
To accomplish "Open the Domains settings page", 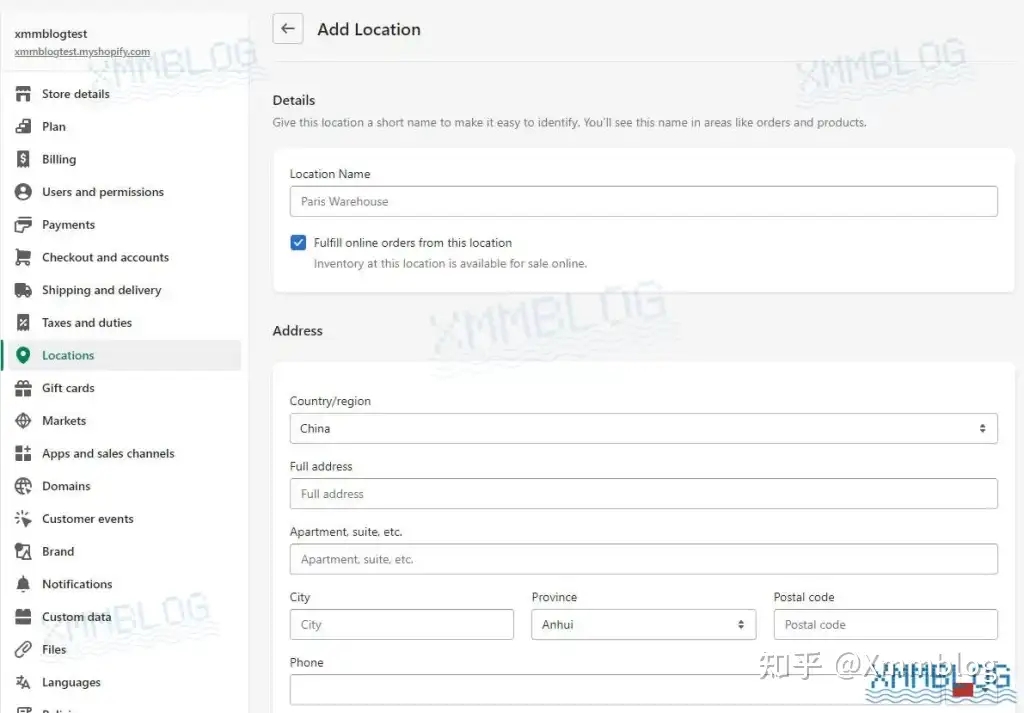I will tap(66, 486).
